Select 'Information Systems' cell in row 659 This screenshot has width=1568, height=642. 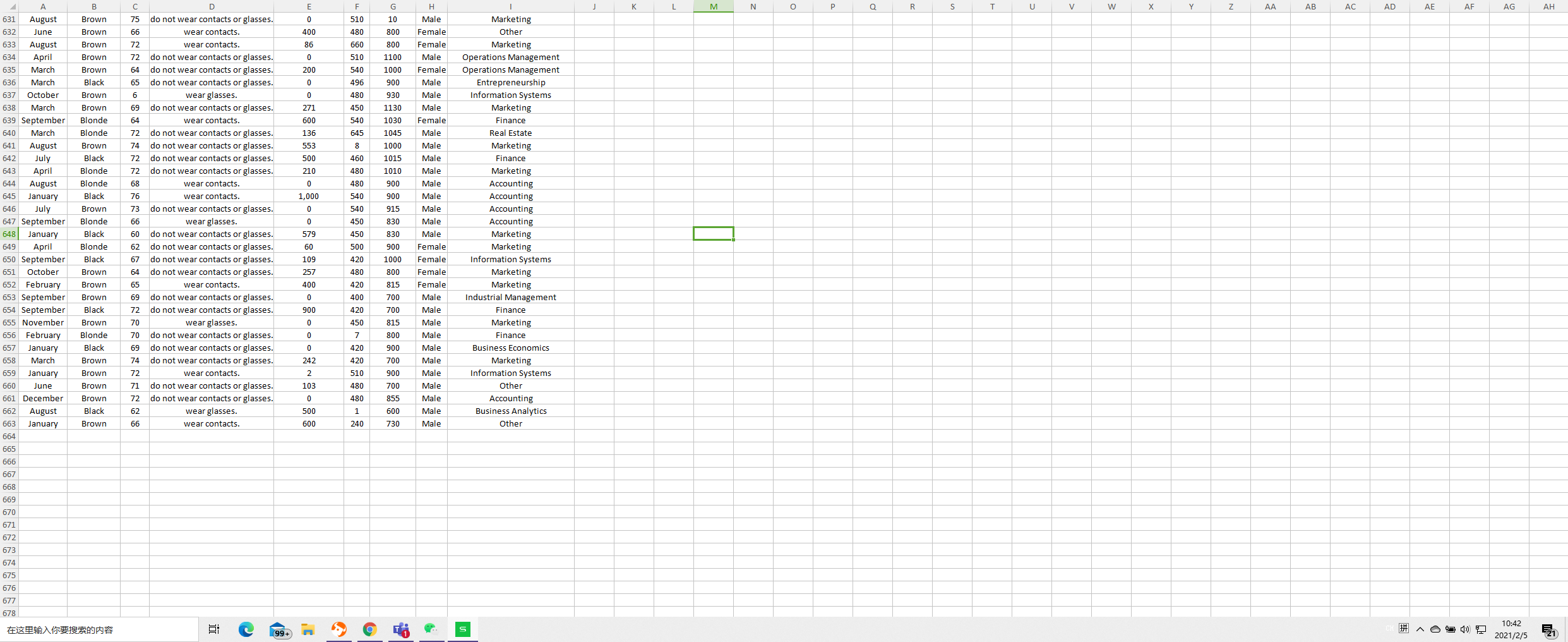coord(511,373)
